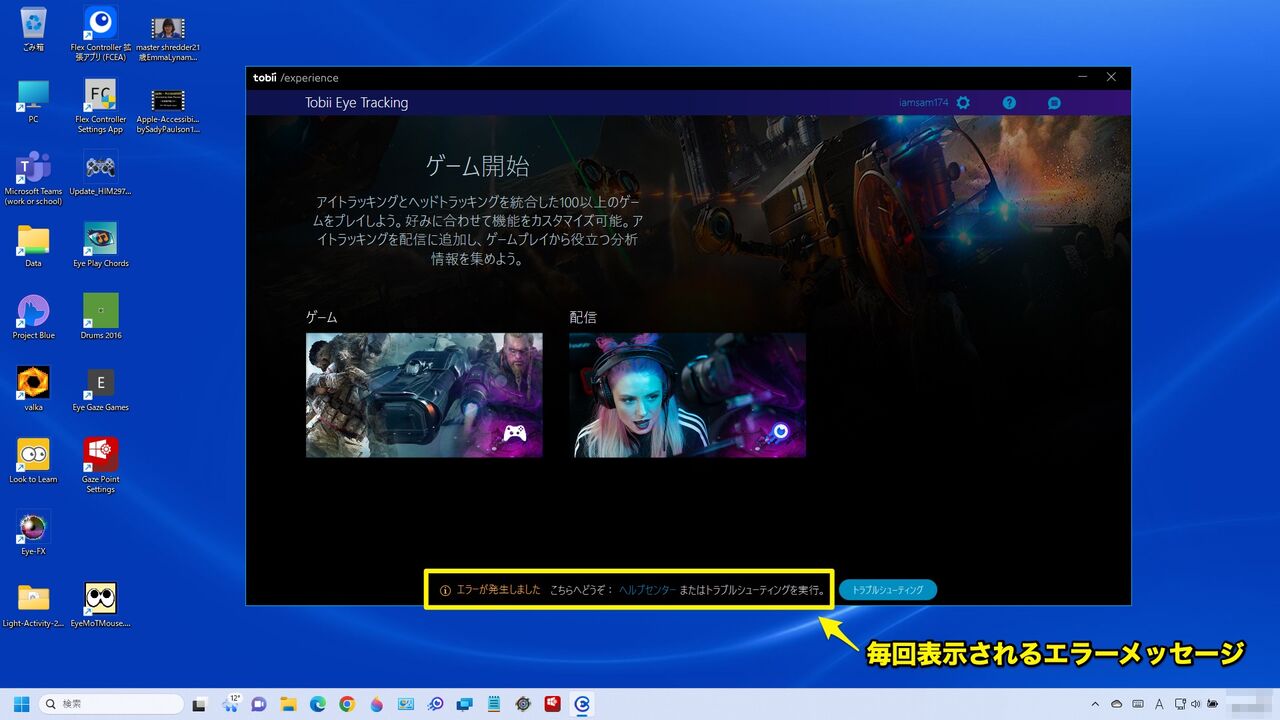Screen dimensions: 1280x720
Task: Select the Look to Learn shortcut
Action: click(33, 461)
